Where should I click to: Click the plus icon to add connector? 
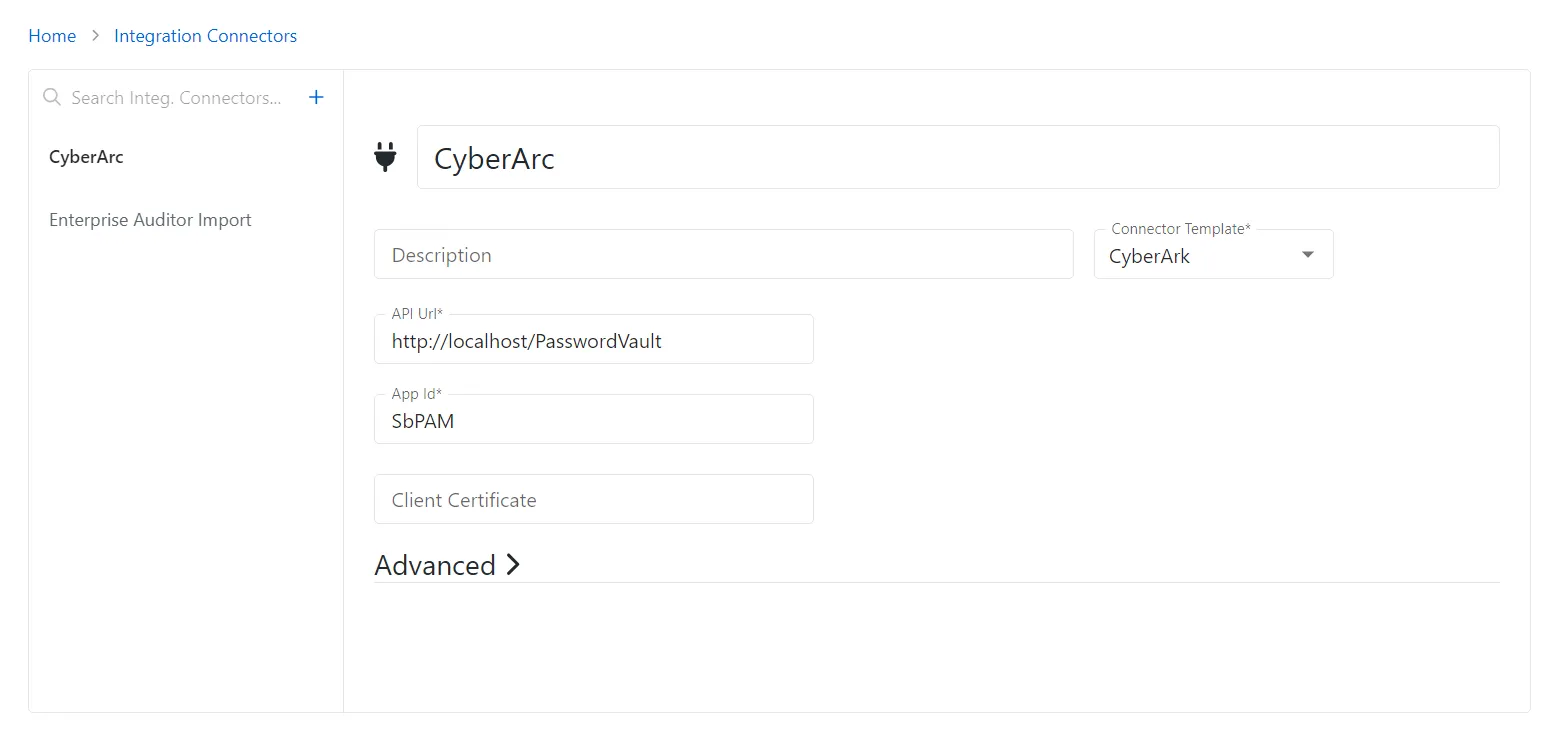click(316, 97)
